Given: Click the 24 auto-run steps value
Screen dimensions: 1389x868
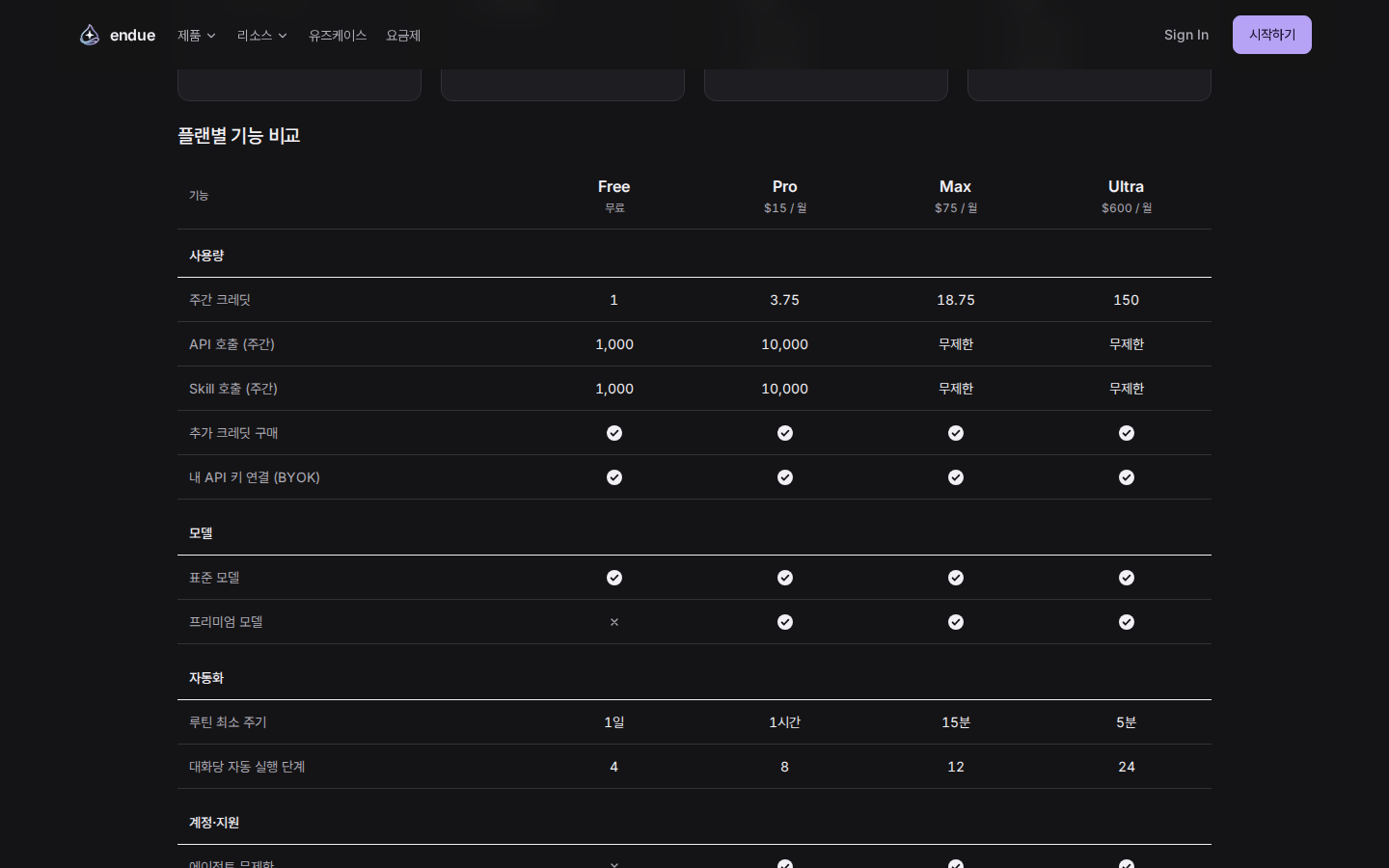Looking at the screenshot, I should pos(1127,767).
